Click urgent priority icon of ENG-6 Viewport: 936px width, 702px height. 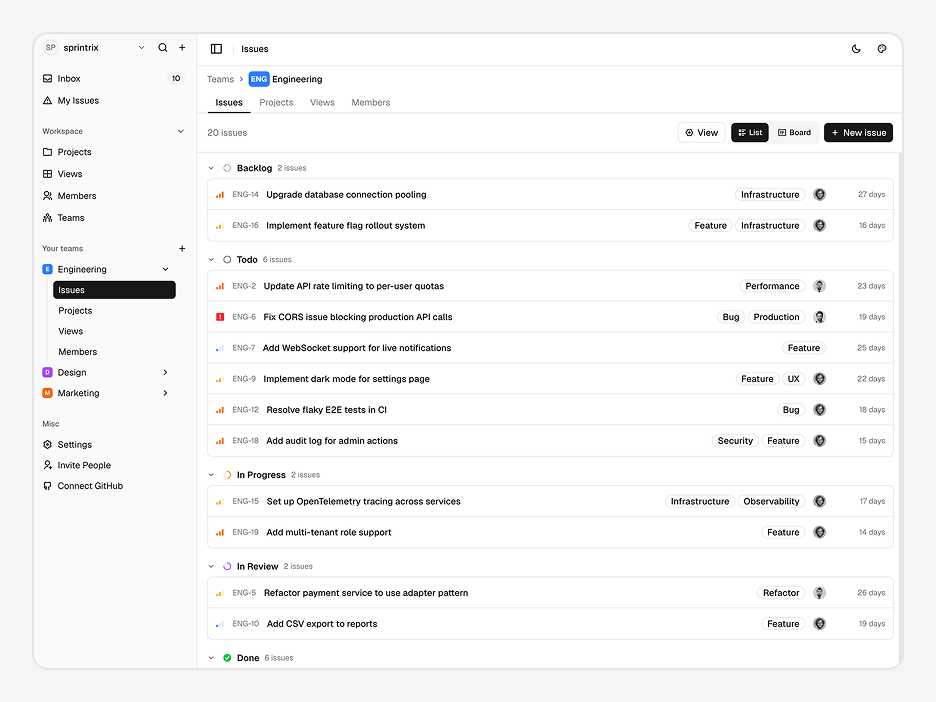pyautogui.click(x=220, y=317)
